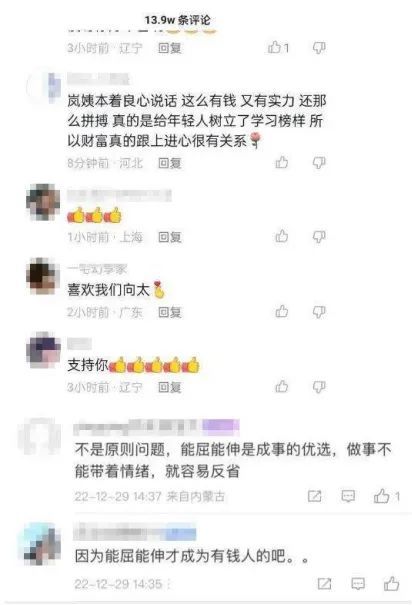Like the 河北 comment about 岚姨
The image size is (412, 605).
tap(282, 162)
